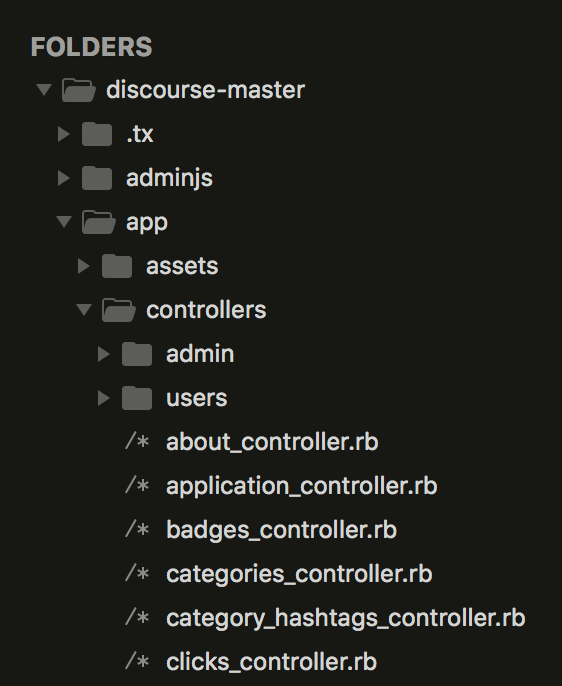This screenshot has width=562, height=686.
Task: Click file-type icon beside about_controller.rb
Action: (x=137, y=441)
